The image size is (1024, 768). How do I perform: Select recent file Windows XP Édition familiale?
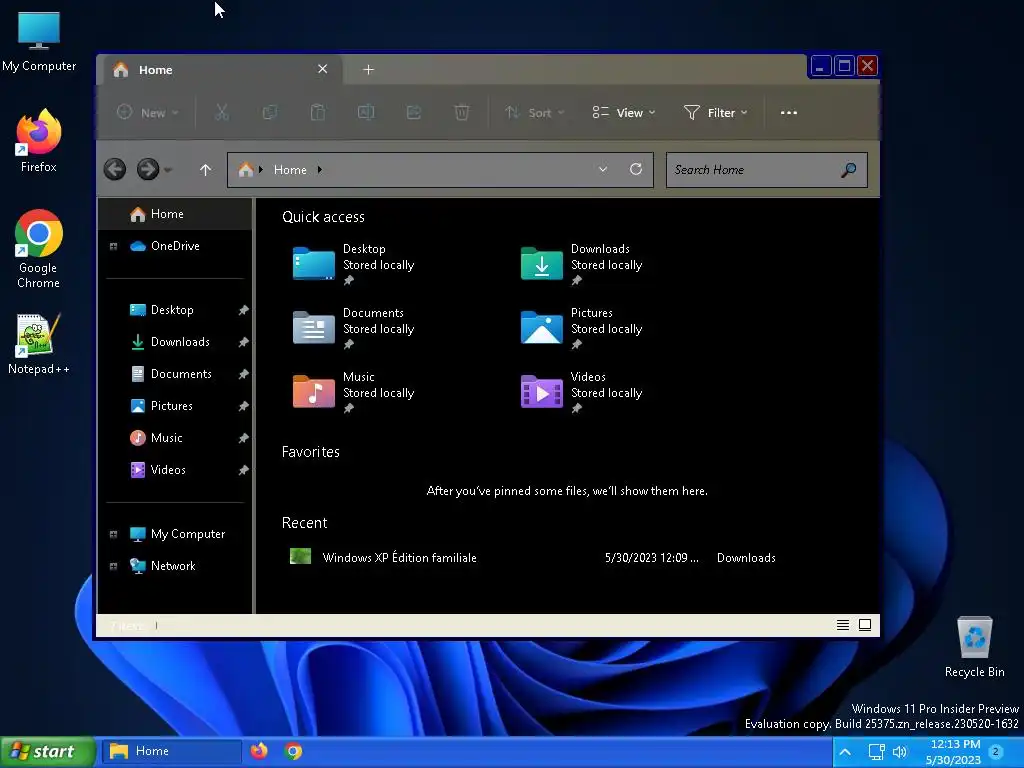click(x=532, y=557)
